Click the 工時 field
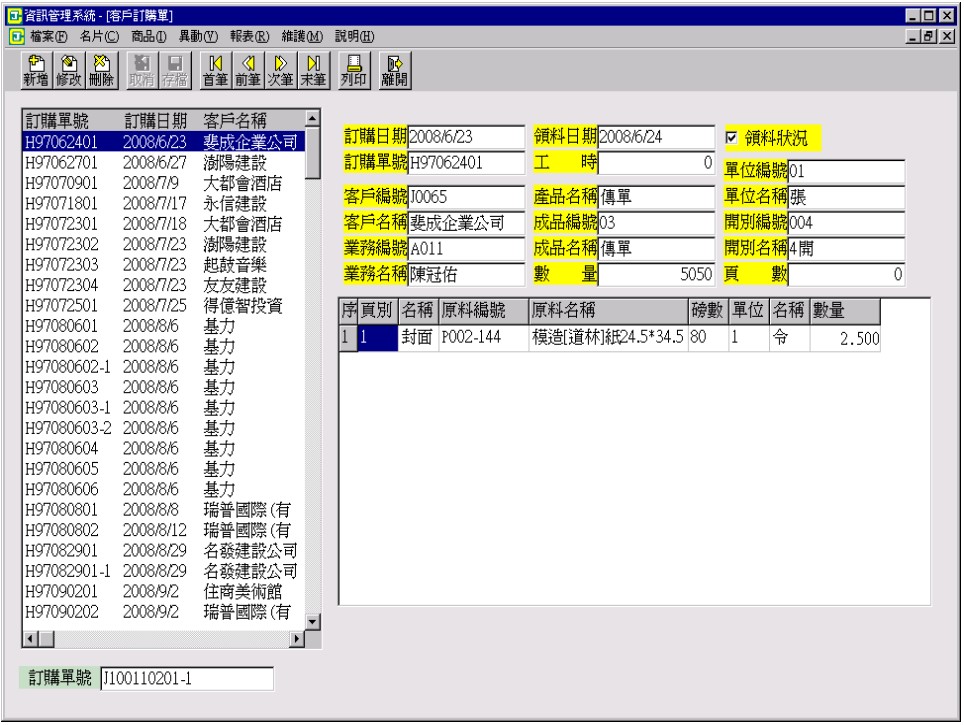 pyautogui.click(x=656, y=163)
